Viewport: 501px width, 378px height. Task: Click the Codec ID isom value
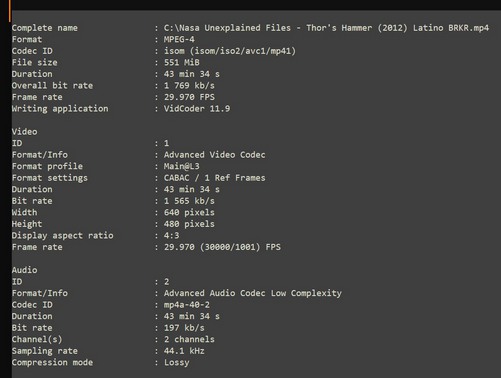coord(230,51)
